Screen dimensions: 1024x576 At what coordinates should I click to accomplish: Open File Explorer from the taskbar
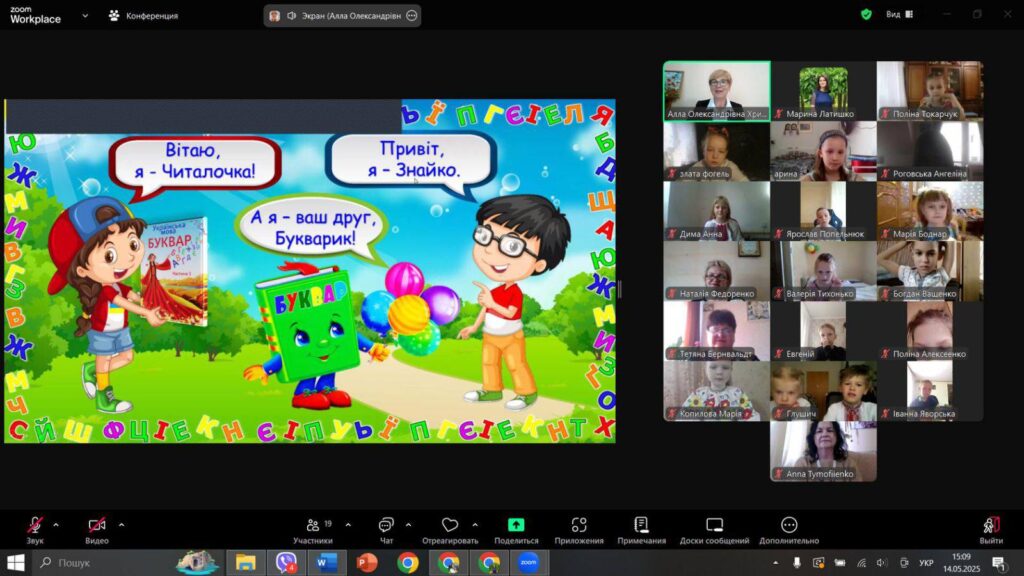pyautogui.click(x=246, y=562)
